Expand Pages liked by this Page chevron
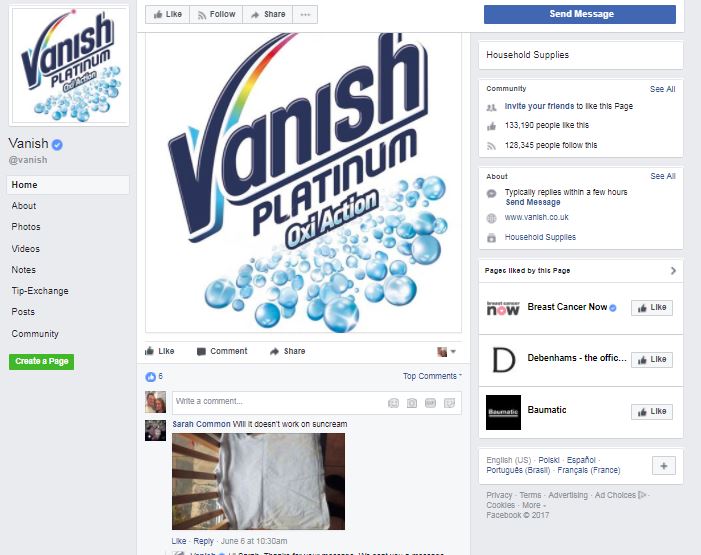 (x=673, y=271)
